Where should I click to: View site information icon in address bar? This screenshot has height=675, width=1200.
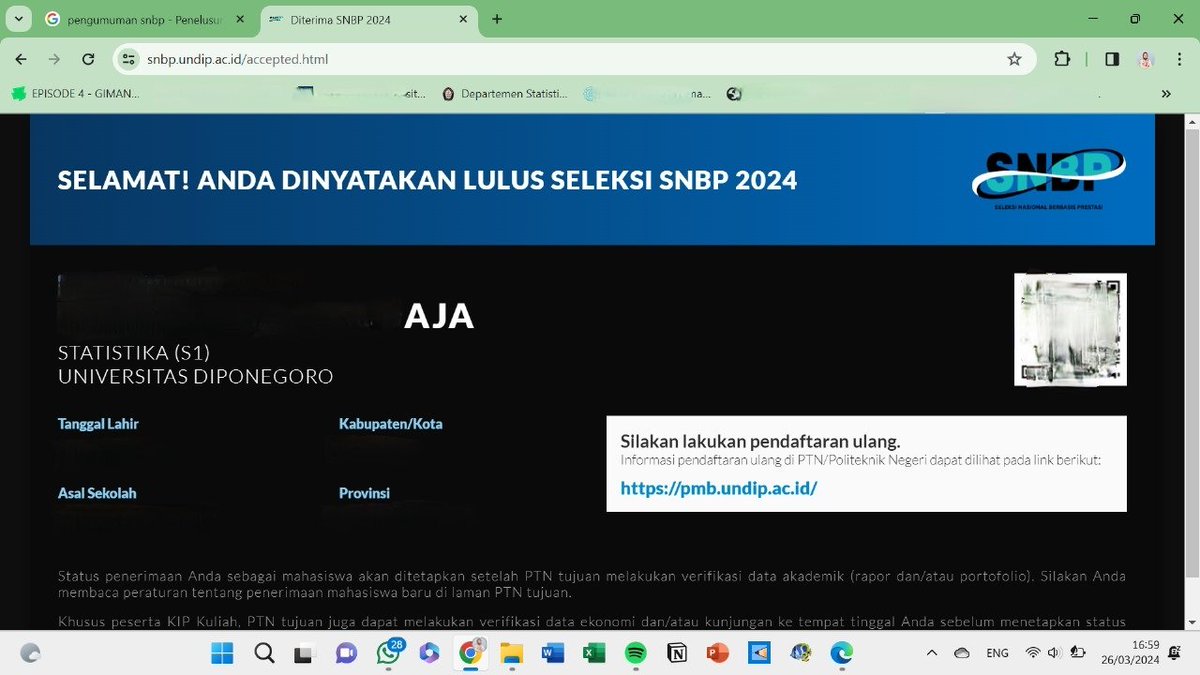point(127,59)
